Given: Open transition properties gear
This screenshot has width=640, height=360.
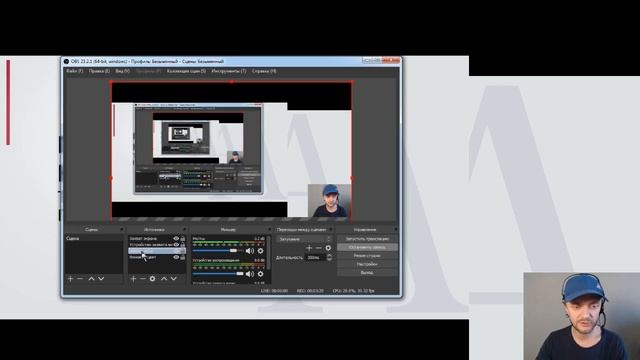Looking at the screenshot, I should 328,248.
